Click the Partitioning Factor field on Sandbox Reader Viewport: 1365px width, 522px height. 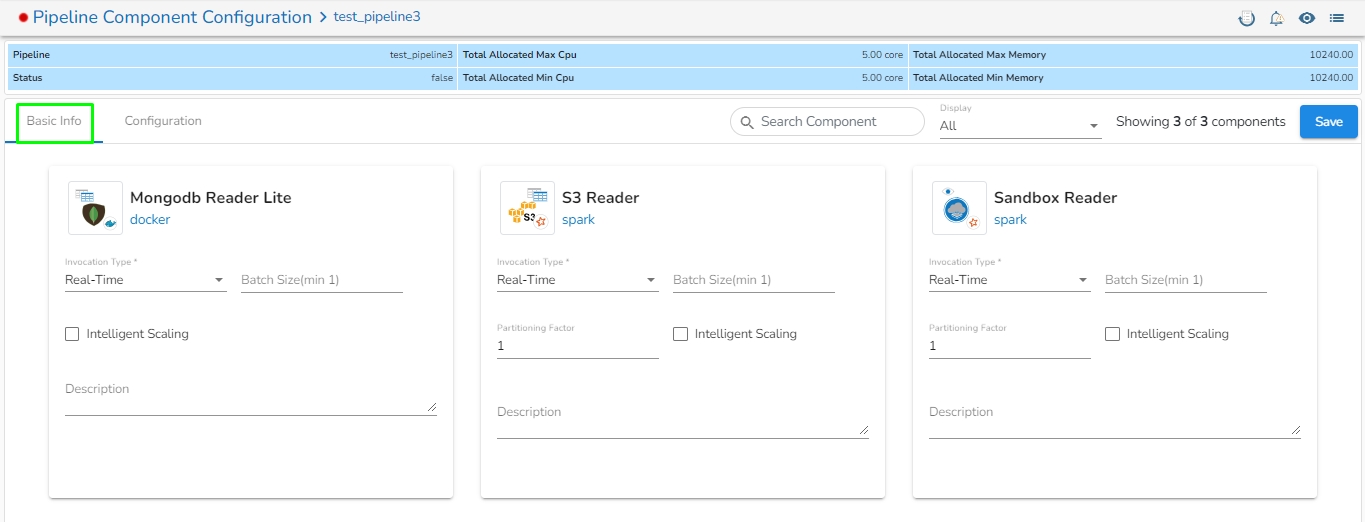[1009, 346]
